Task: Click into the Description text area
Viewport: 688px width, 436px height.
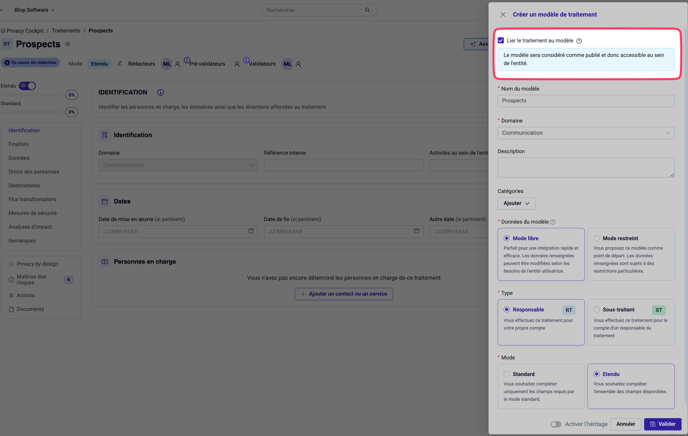Action: 586,167
